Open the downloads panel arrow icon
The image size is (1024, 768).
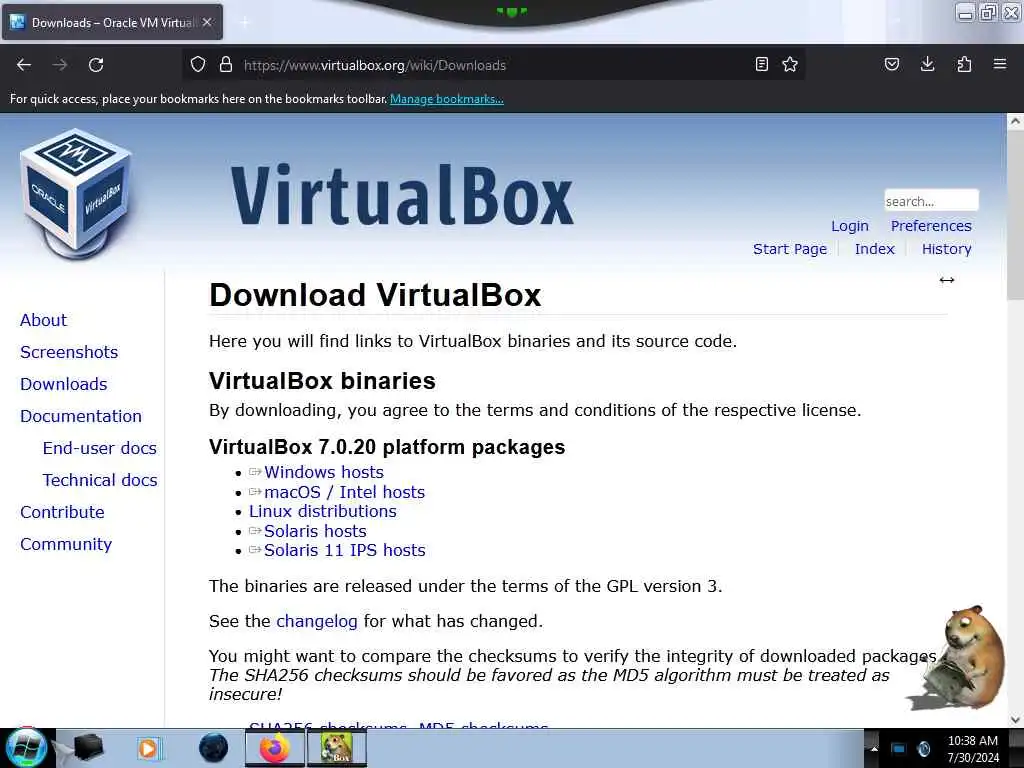coord(927,64)
